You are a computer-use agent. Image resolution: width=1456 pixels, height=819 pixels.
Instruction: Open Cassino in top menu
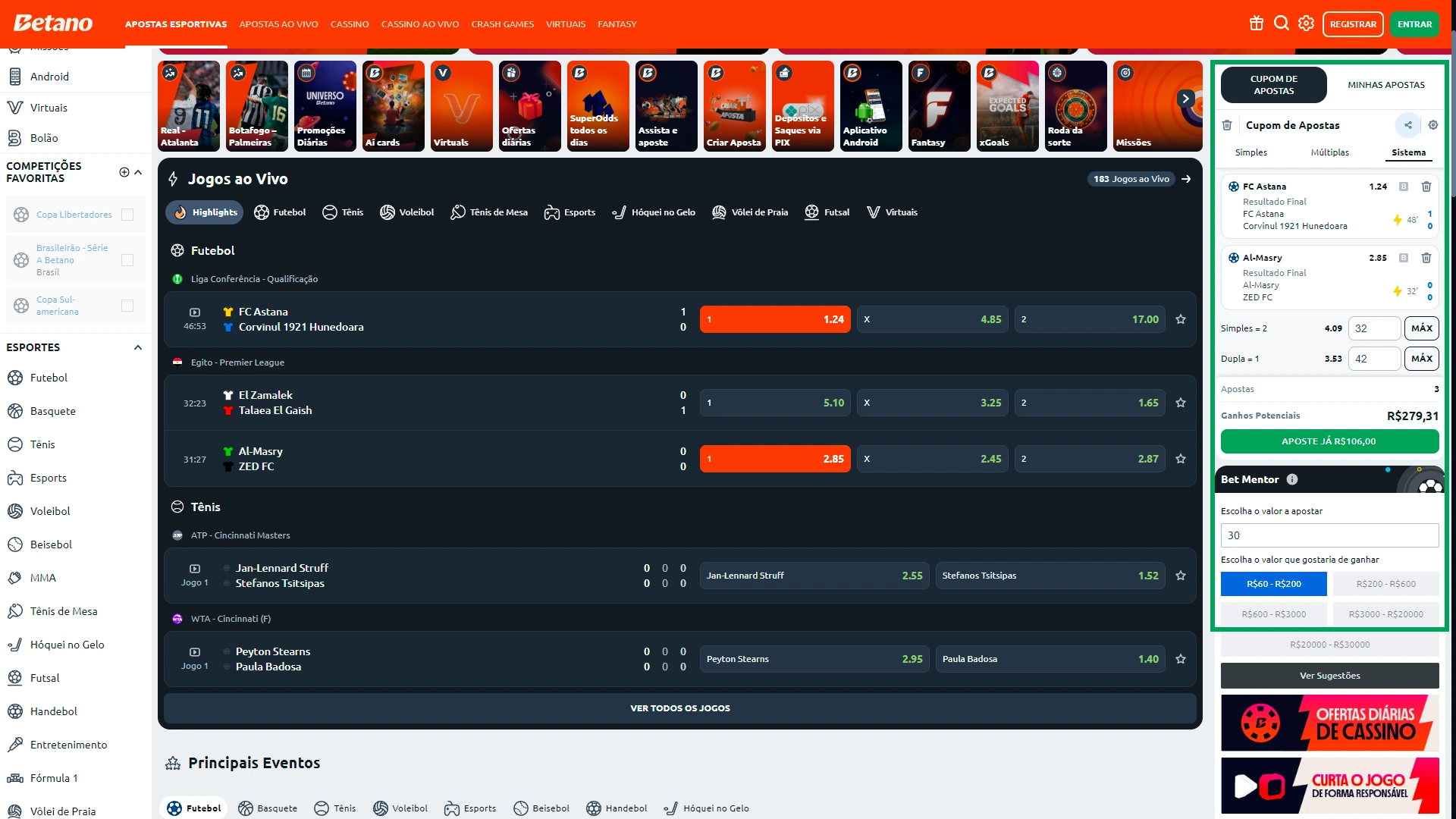(x=350, y=24)
